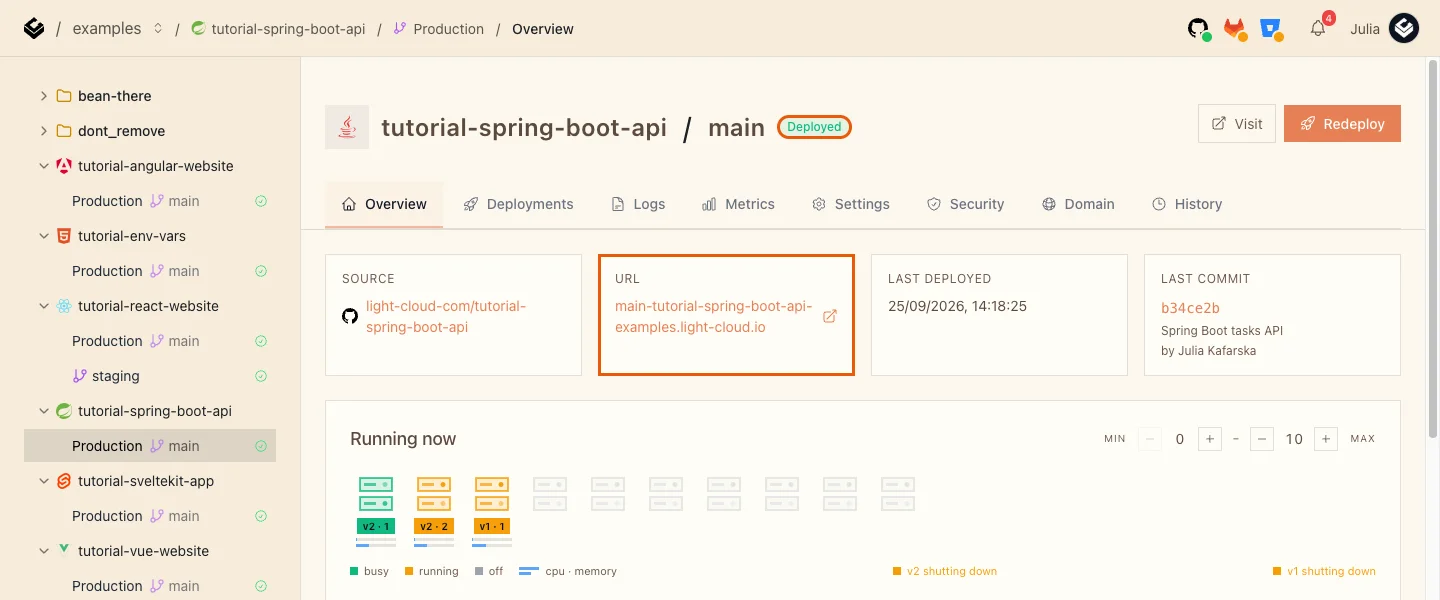Collapse tutorial-react-website tree node
1440x600 pixels.
coord(43,306)
